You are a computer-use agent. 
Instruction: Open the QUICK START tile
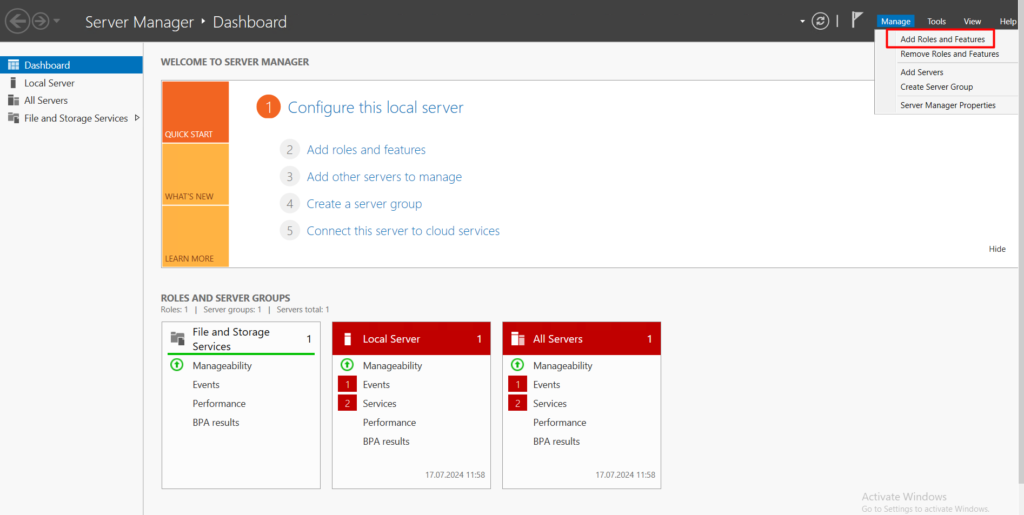click(x=195, y=112)
